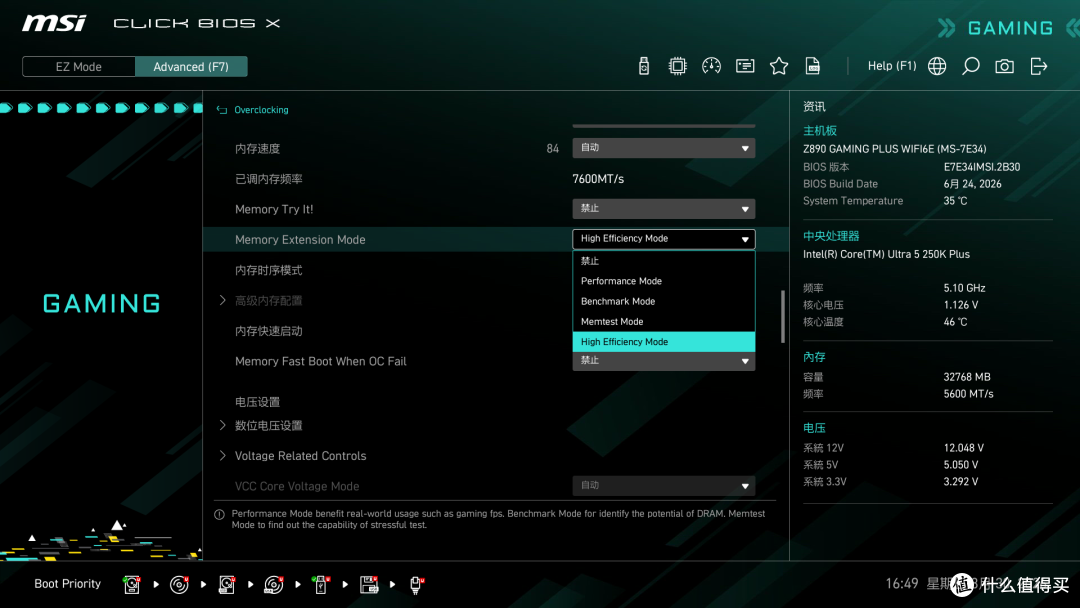
Task: Select first optical disc boot device icon
Action: click(x=179, y=585)
